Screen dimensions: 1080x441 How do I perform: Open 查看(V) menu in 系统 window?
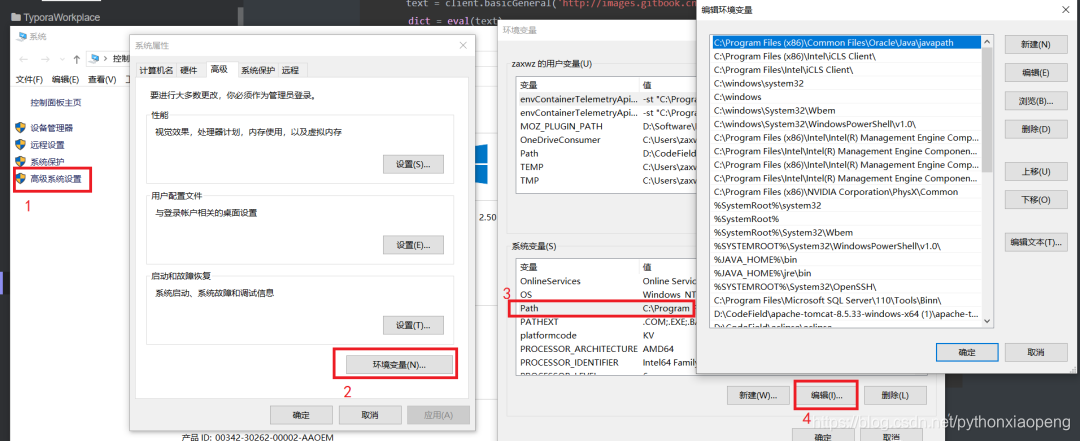click(x=102, y=79)
